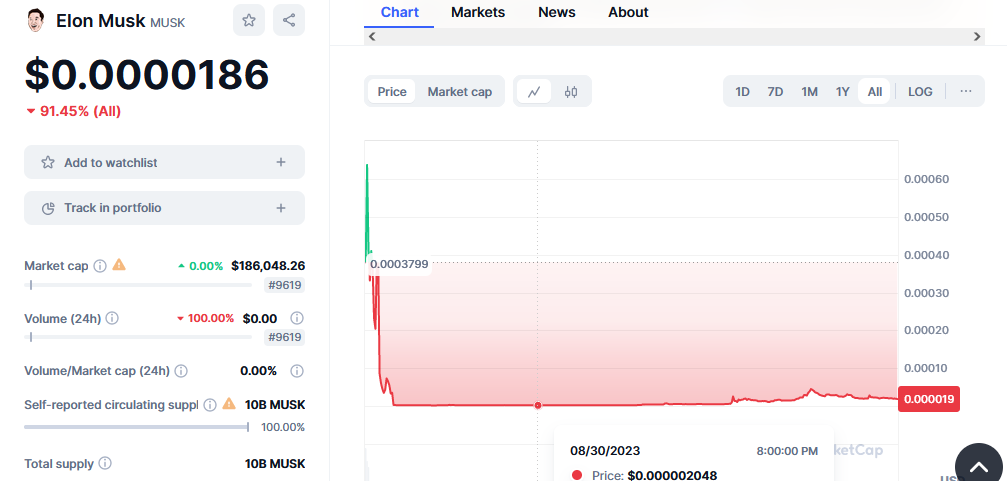Click Total supply info icon
Image resolution: width=1007 pixels, height=481 pixels.
coord(105,463)
